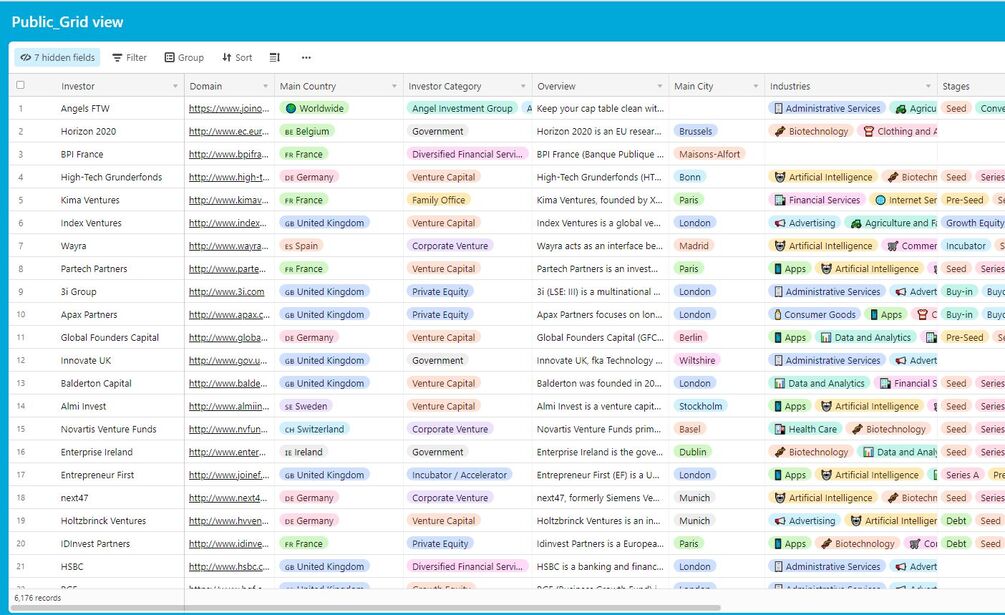Image resolution: width=1005 pixels, height=615 pixels.
Task: Click the horizontal scrollbar at the bottom
Action: pos(365,607)
